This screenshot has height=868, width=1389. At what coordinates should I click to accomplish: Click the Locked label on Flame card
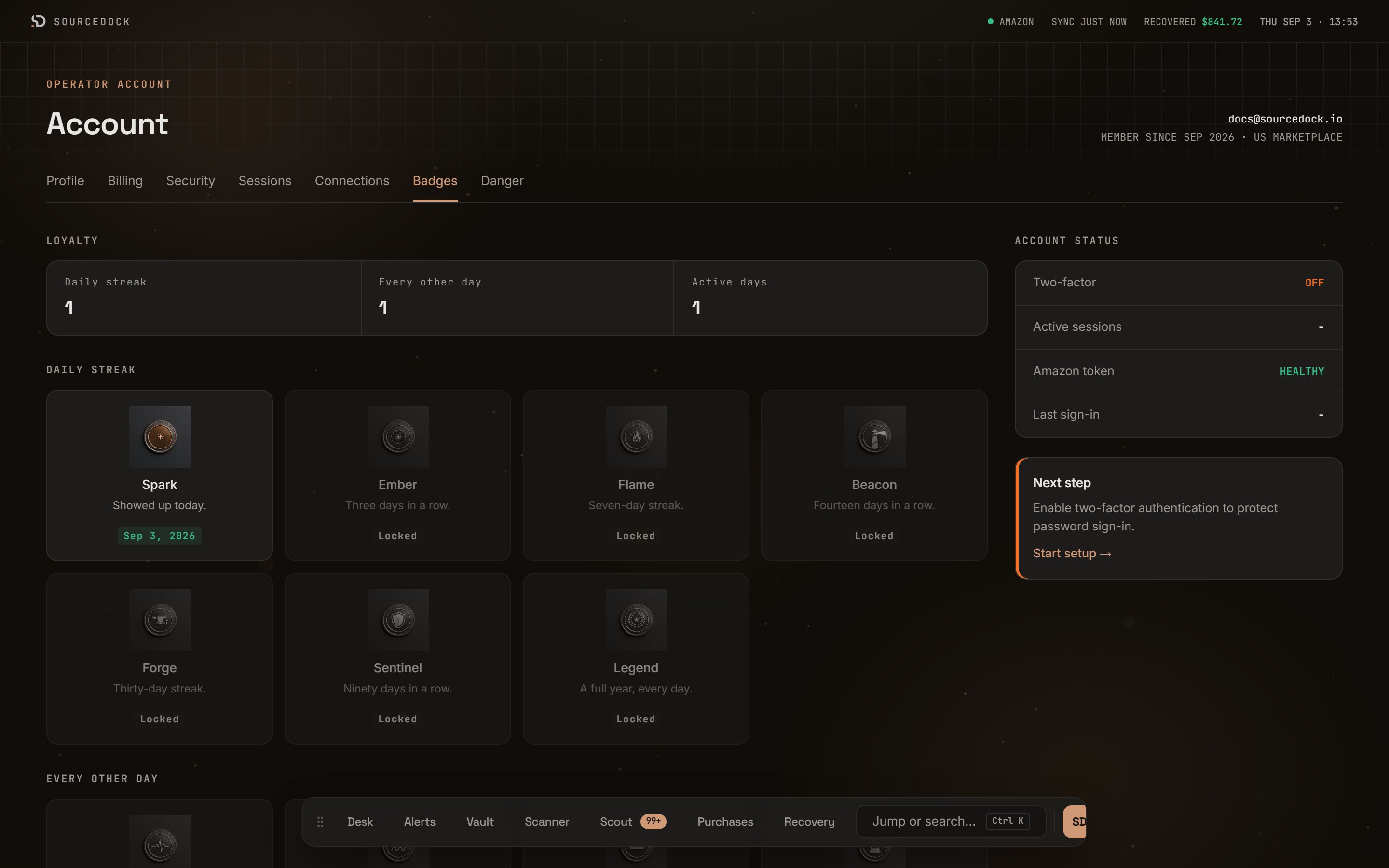(636, 536)
